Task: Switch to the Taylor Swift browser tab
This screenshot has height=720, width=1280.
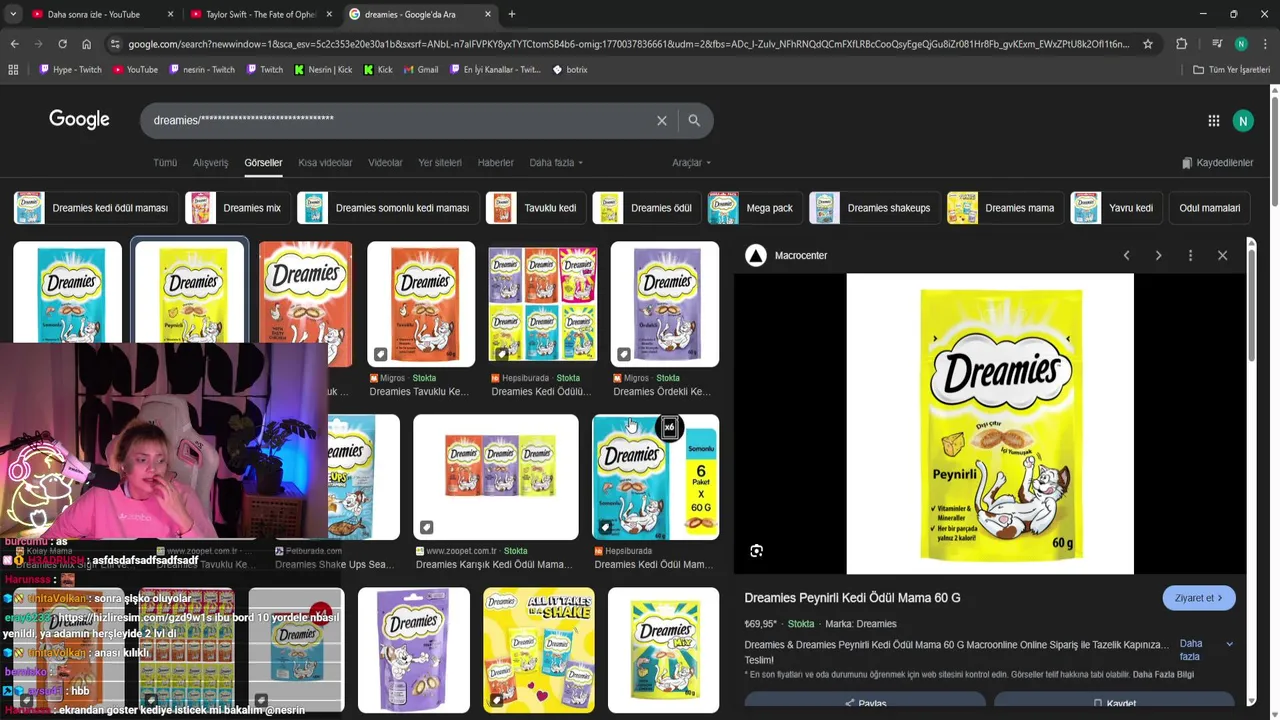Action: pos(259,14)
